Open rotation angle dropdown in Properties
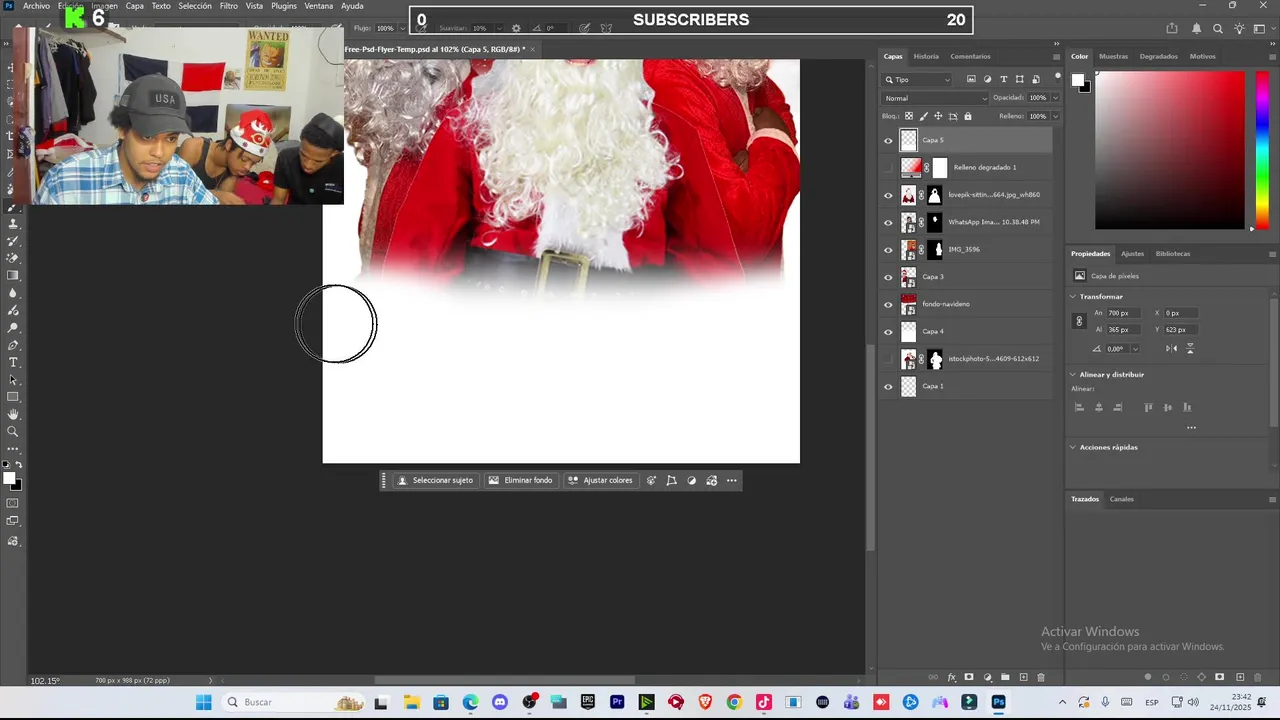The image size is (1280, 720). (1135, 349)
